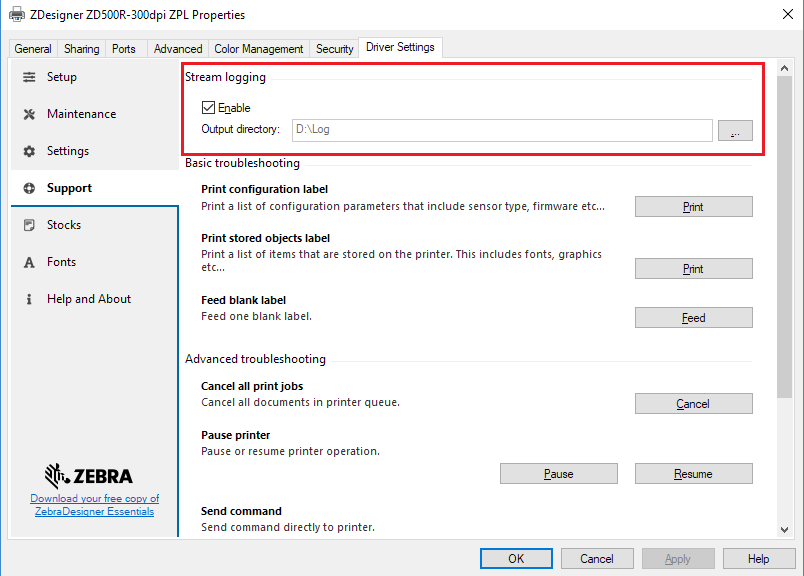
Task: Click the Help and About info icon
Action: (29, 299)
